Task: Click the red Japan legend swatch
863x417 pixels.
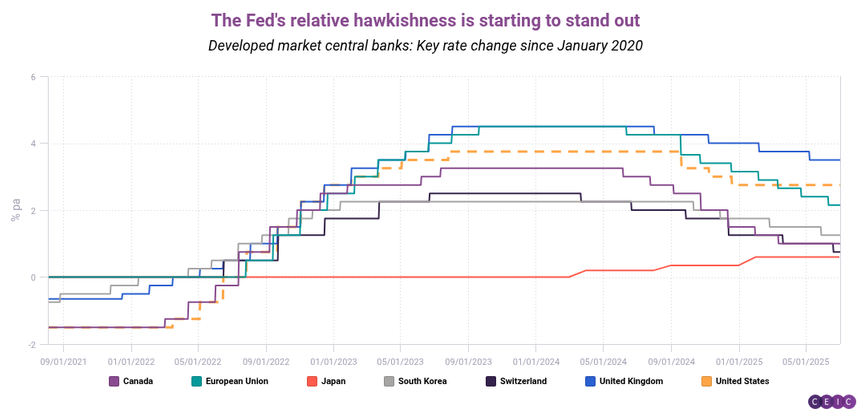Action: [312, 381]
